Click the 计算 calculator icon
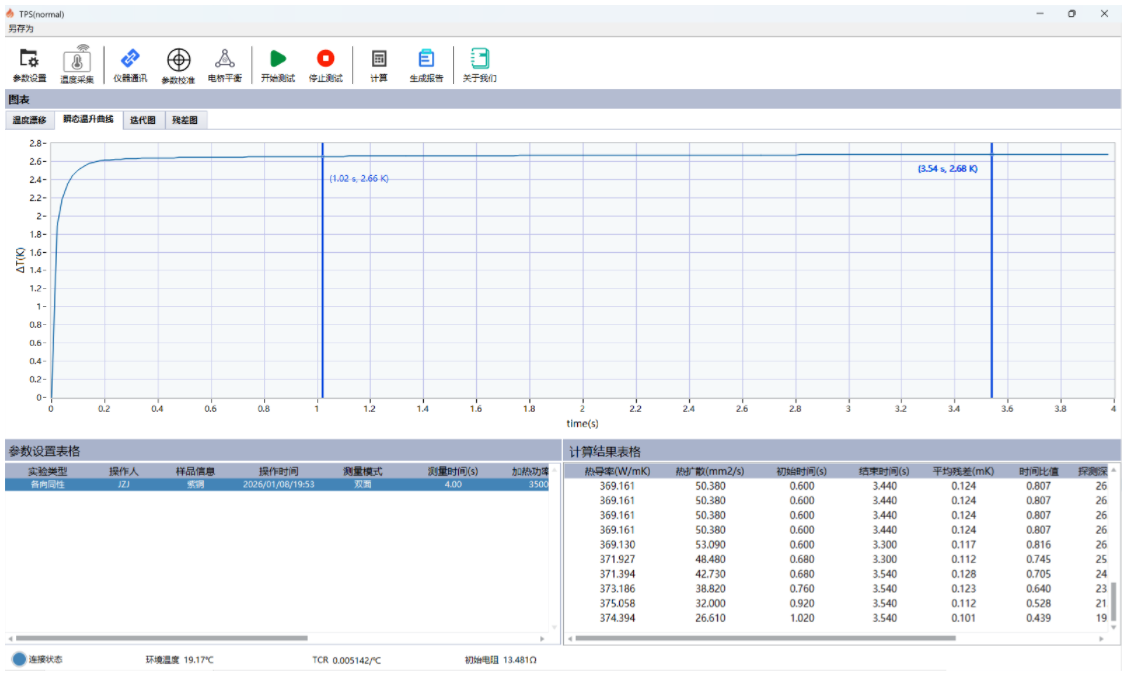 379,64
